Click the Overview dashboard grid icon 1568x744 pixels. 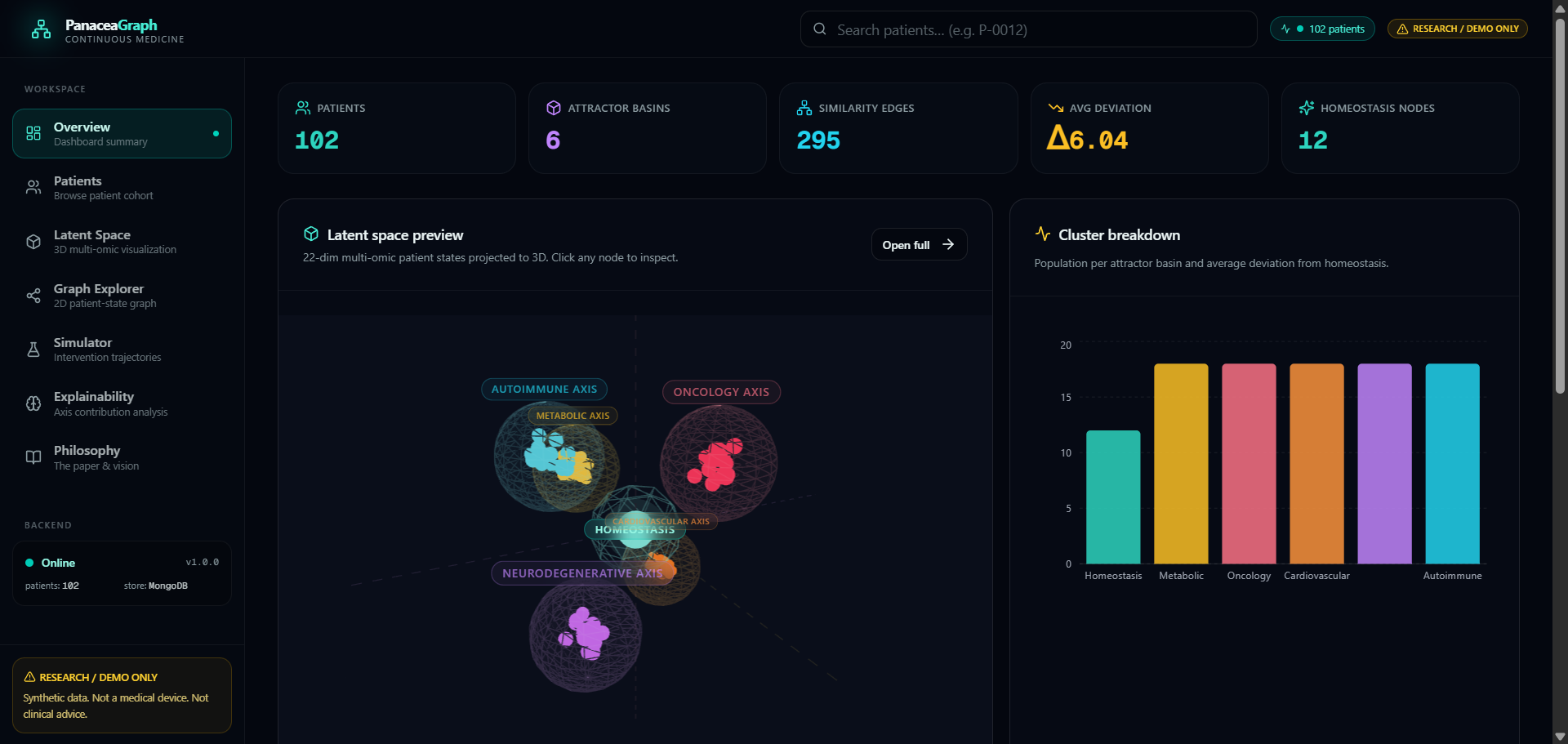tap(33, 133)
